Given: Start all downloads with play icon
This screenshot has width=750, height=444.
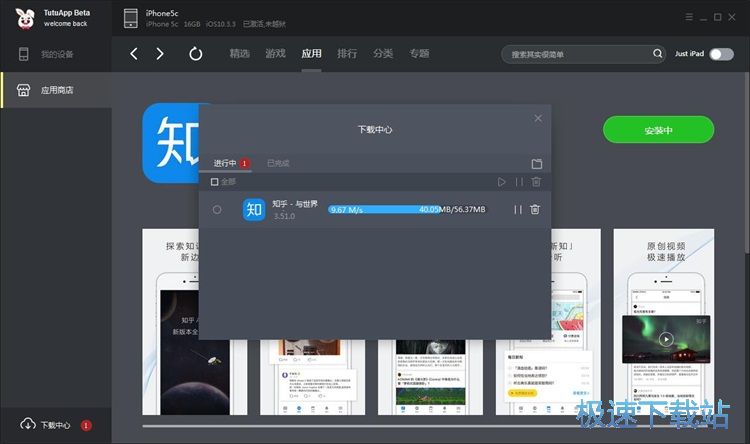Looking at the screenshot, I should [501, 182].
